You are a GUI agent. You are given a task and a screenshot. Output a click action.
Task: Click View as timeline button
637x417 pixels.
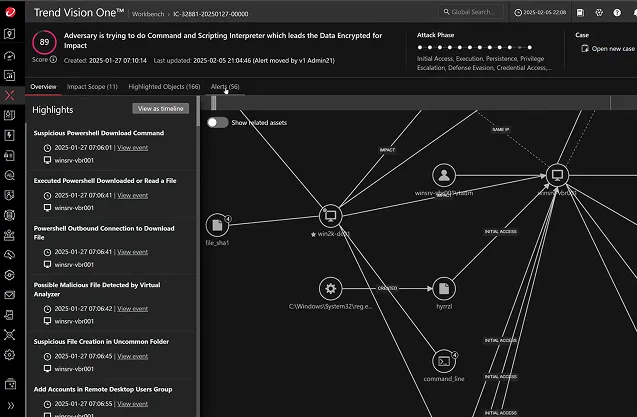coord(160,108)
